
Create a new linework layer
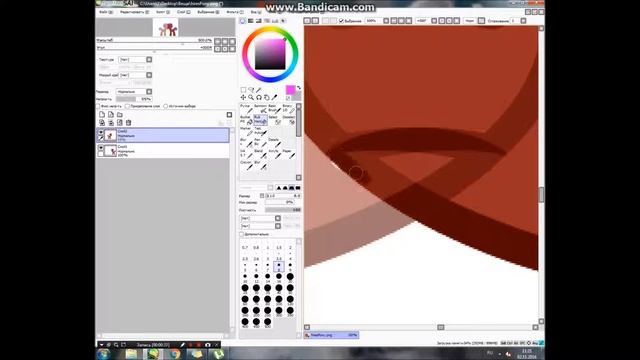coord(111,115)
